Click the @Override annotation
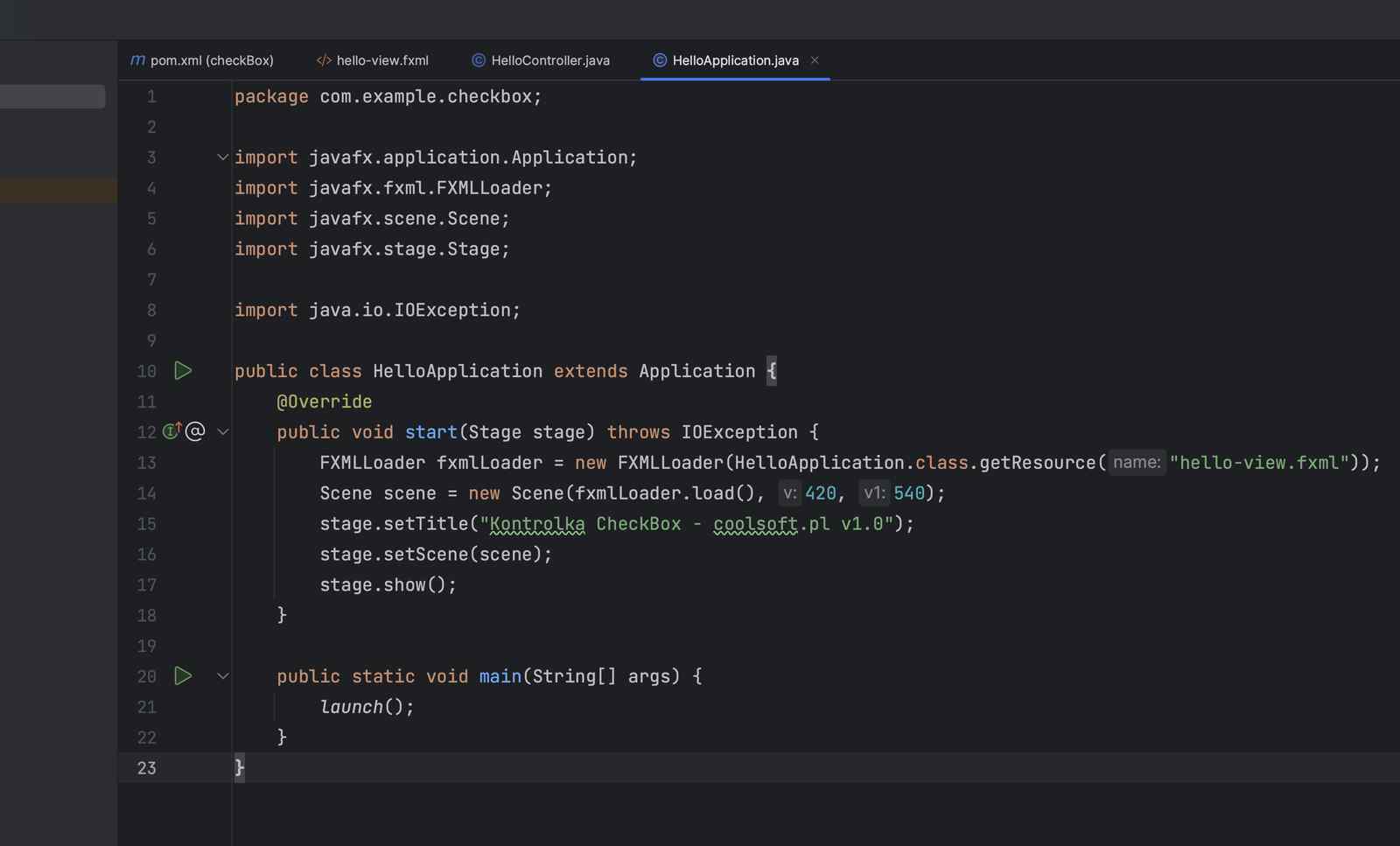 [325, 402]
